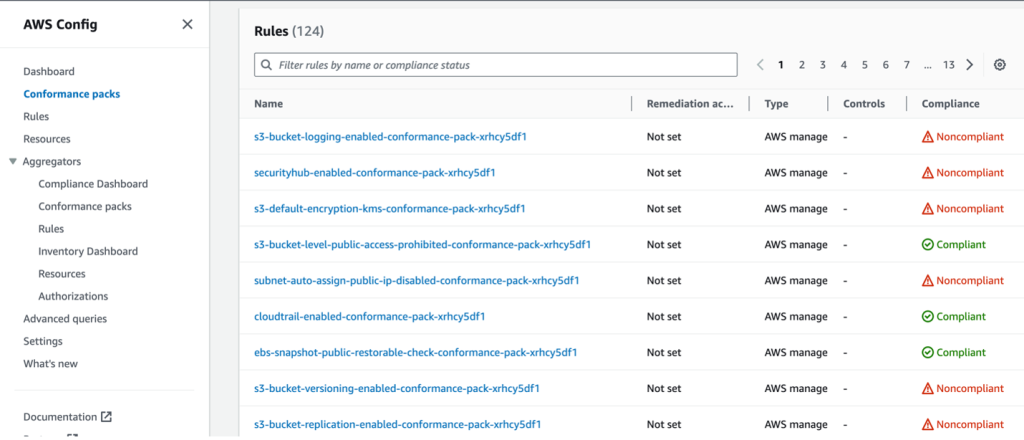1024x440 pixels.
Task: Click warning icon for s3-bucket-logging-enabled row
Action: pyautogui.click(x=927, y=137)
